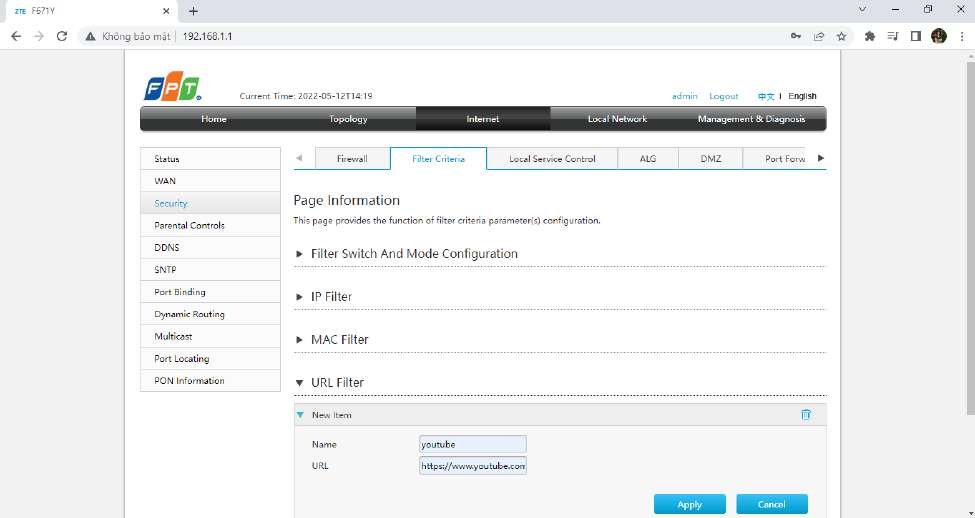Close the F671Y browser tab
The image size is (975, 518).
[166, 11]
